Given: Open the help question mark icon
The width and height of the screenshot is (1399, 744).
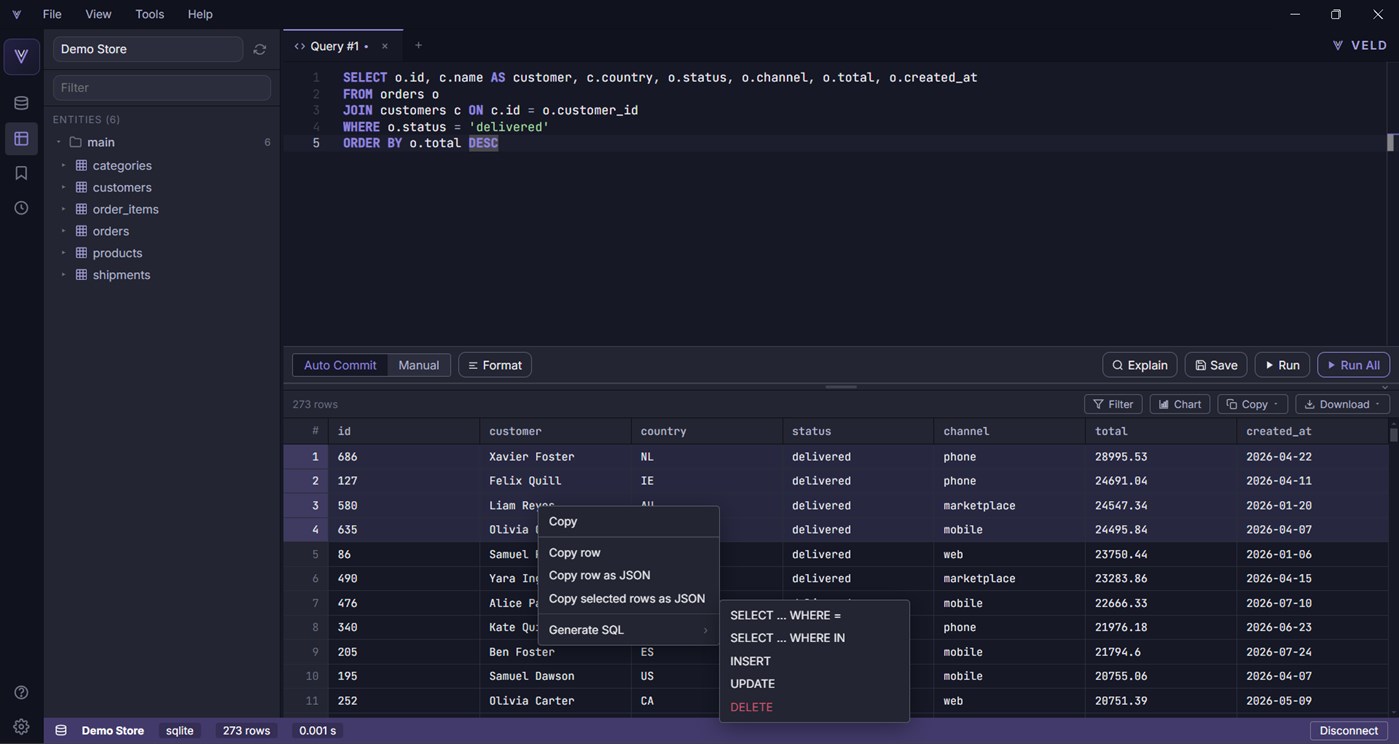Looking at the screenshot, I should [21, 692].
